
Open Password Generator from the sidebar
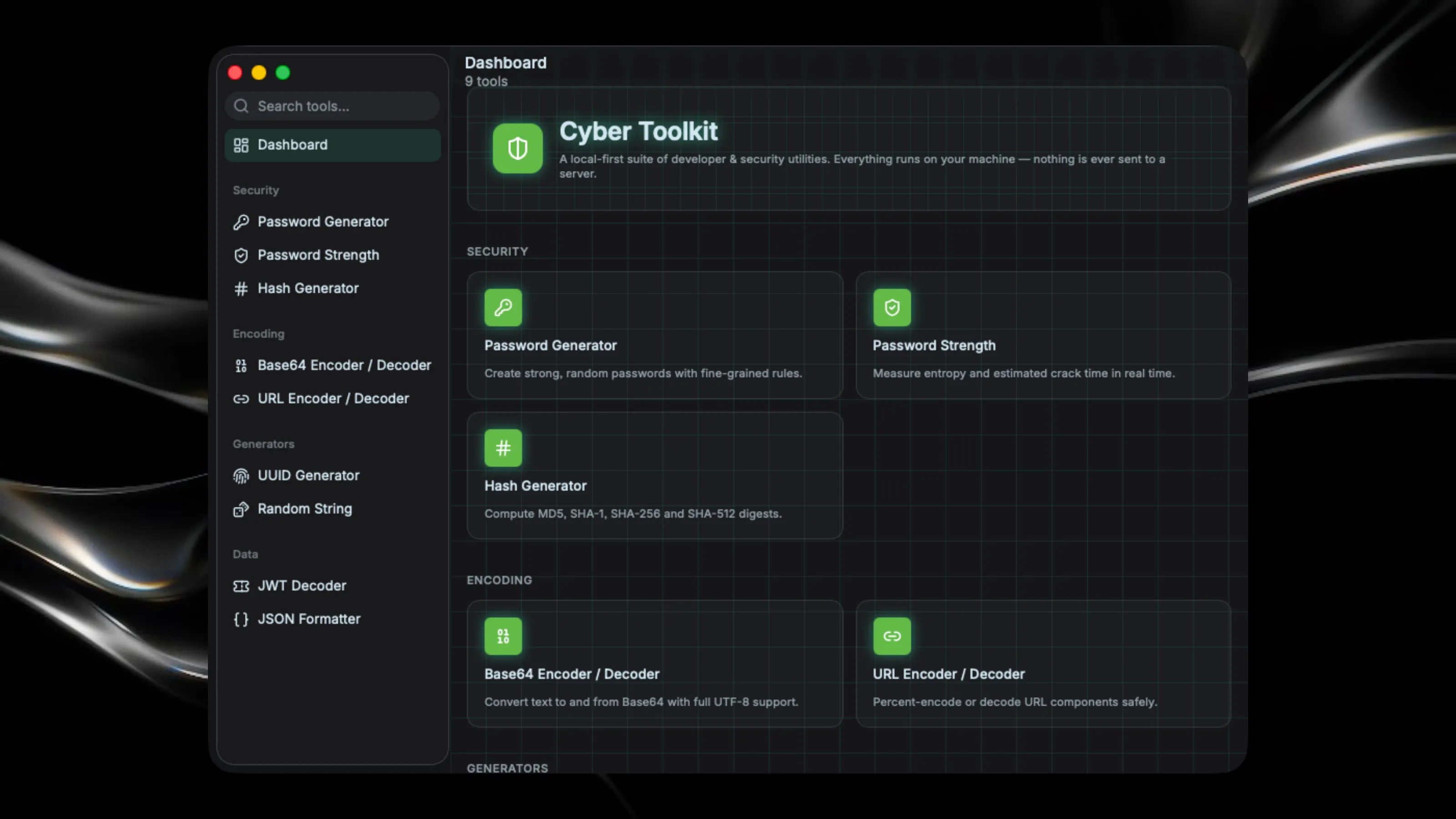point(332,222)
